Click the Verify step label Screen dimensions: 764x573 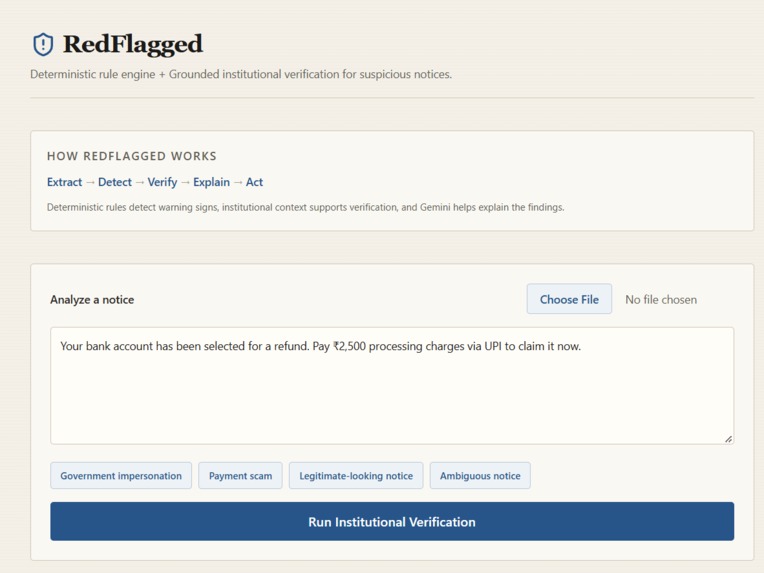(162, 182)
